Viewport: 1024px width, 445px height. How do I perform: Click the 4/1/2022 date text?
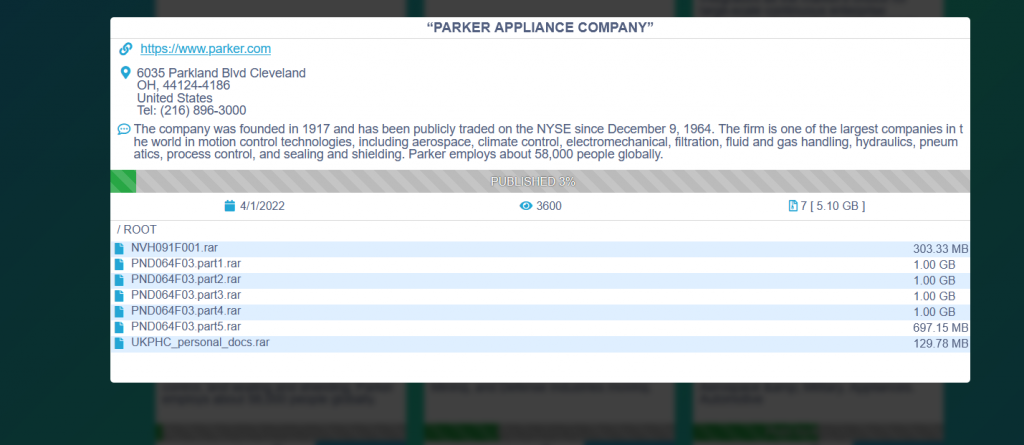pos(263,206)
